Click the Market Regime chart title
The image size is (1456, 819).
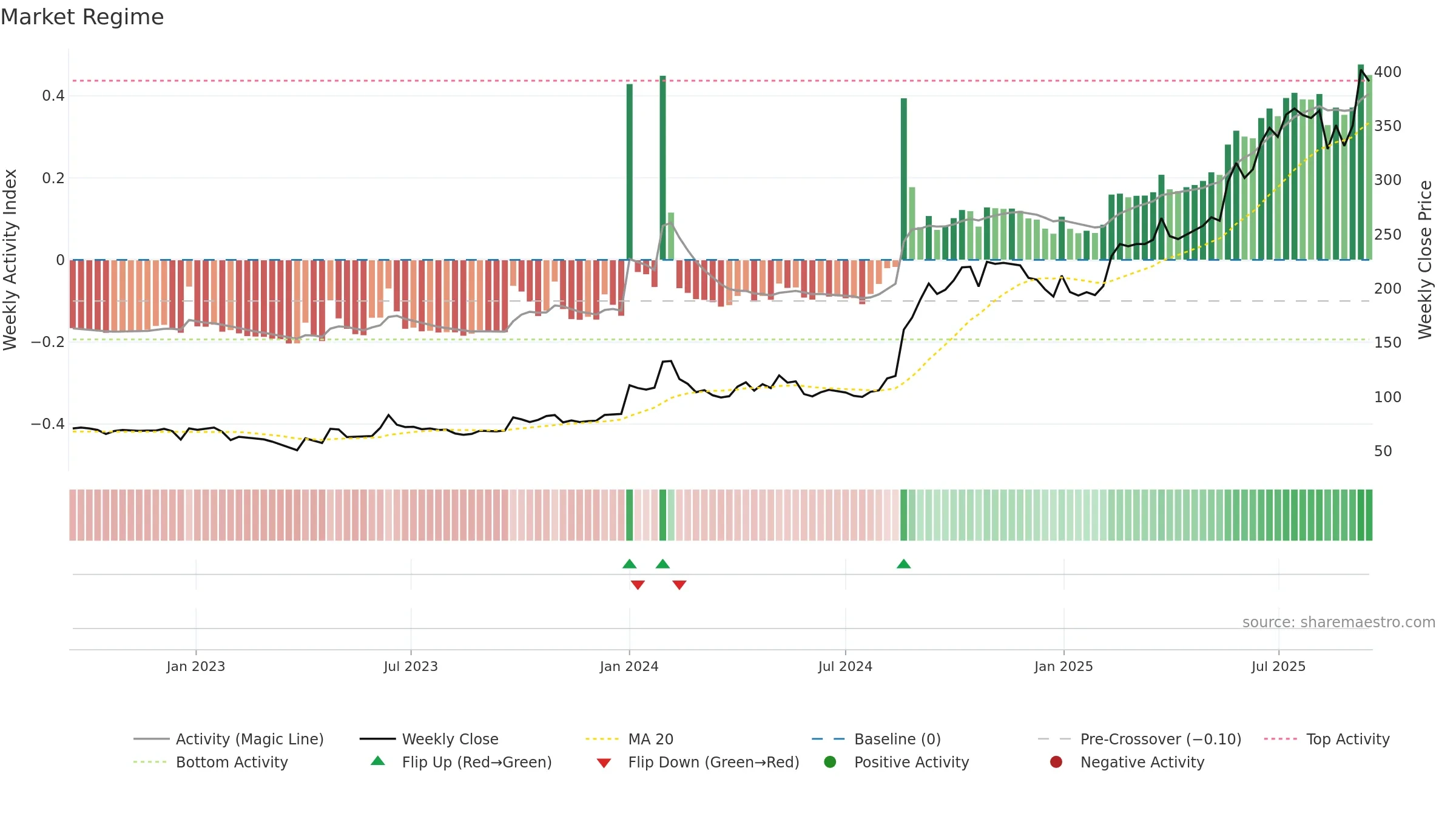[82, 17]
